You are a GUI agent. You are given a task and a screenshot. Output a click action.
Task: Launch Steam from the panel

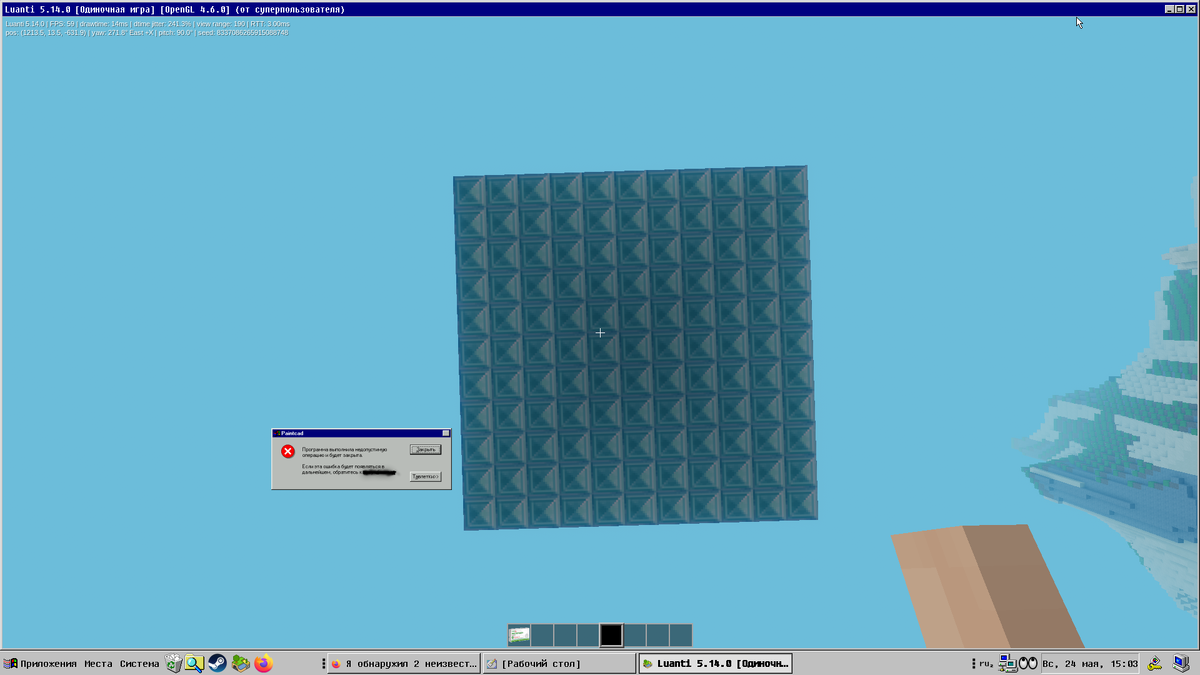point(217,663)
